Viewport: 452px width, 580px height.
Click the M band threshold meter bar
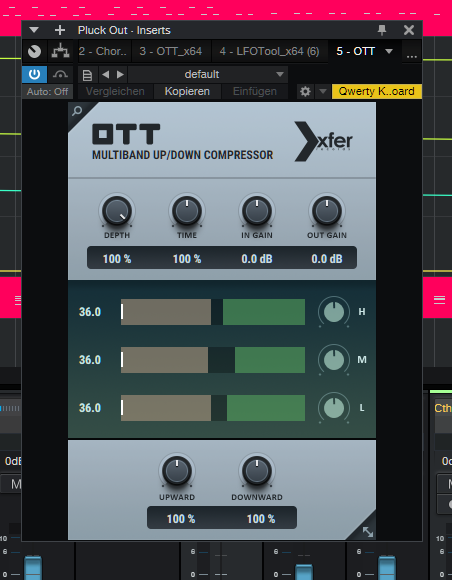[x=213, y=360]
